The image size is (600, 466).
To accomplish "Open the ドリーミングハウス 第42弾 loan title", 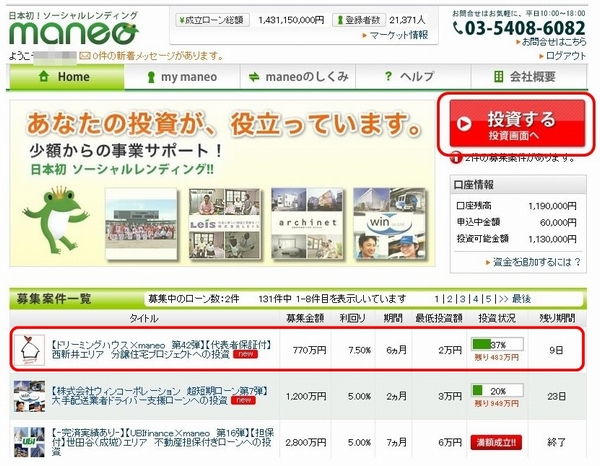I will click(161, 349).
